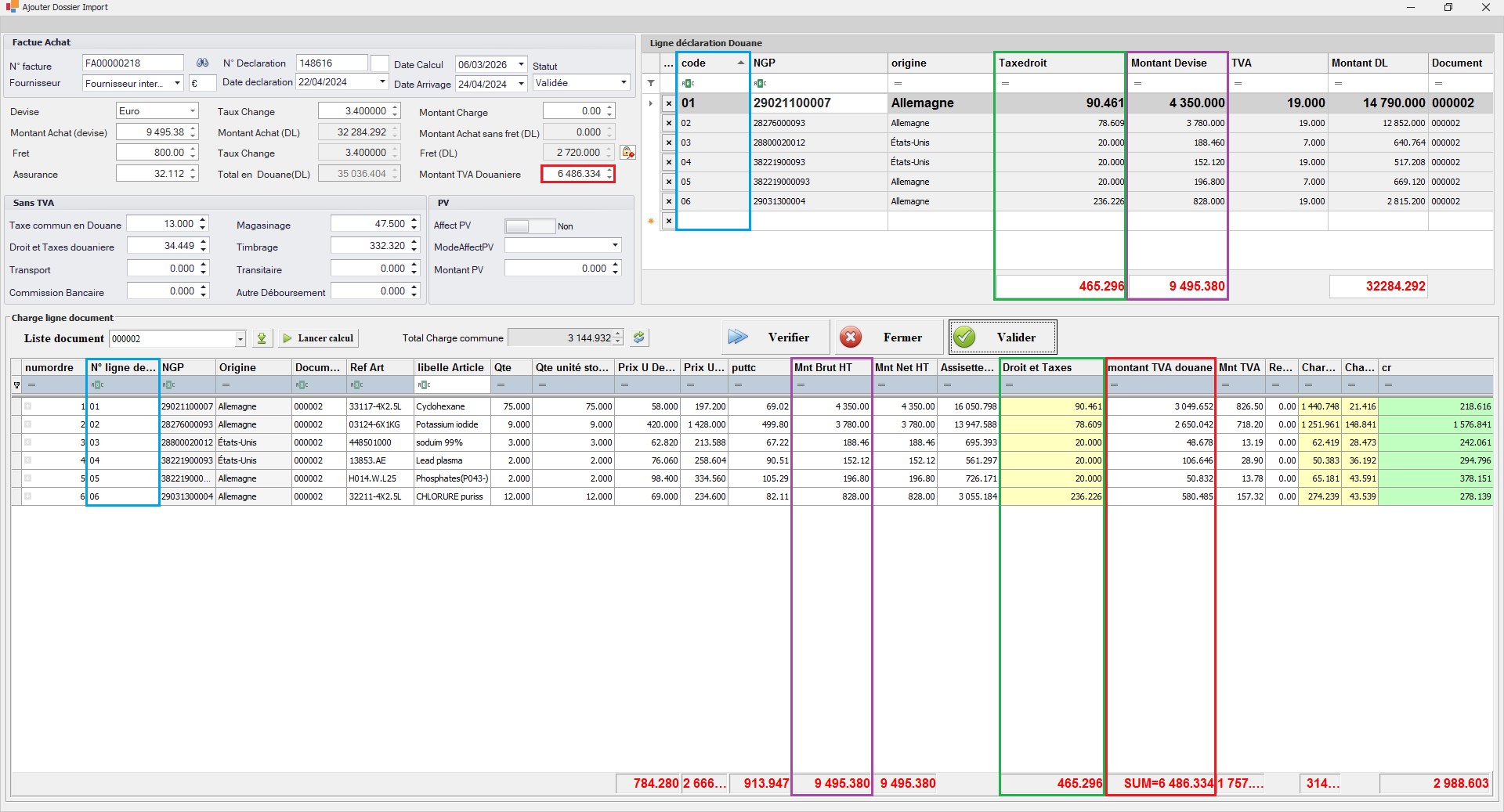This screenshot has width=1504, height=812.
Task: Click the binoculars search icon beside N° facture
Action: [202, 63]
